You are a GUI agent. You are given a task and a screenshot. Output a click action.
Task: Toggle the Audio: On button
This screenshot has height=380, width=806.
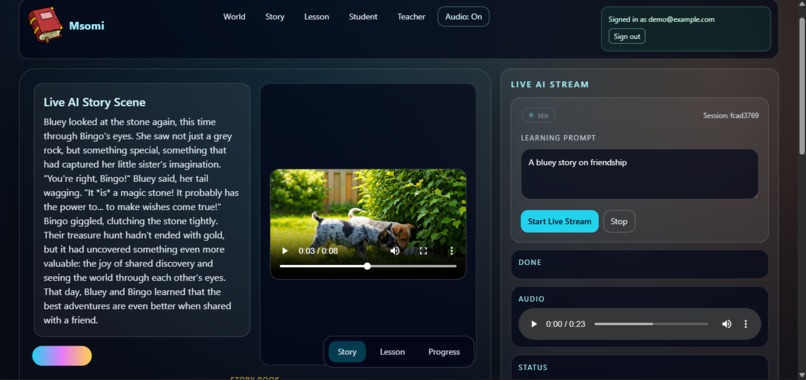(x=463, y=16)
